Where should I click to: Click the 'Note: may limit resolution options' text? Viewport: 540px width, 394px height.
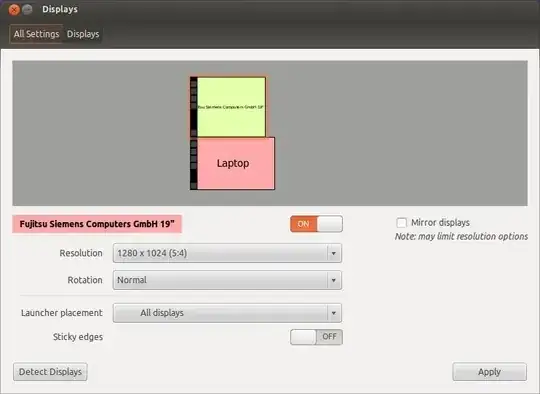(461, 237)
